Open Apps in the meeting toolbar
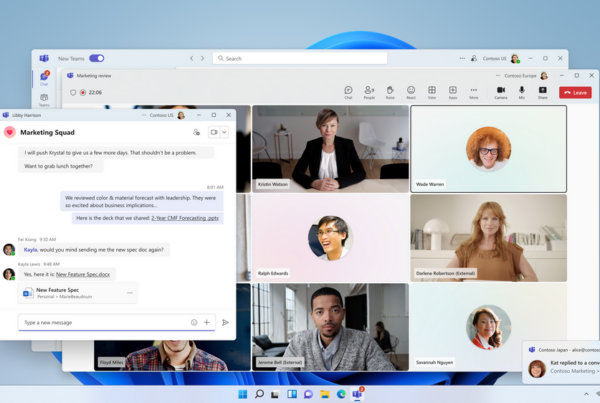Screen dimensions: 600x403 click(452, 92)
